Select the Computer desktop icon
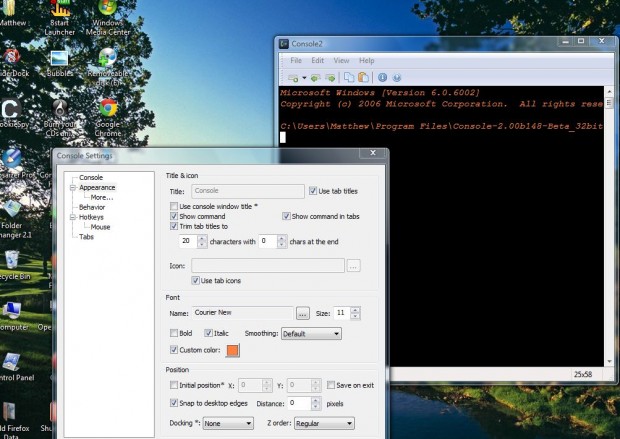 point(13,316)
